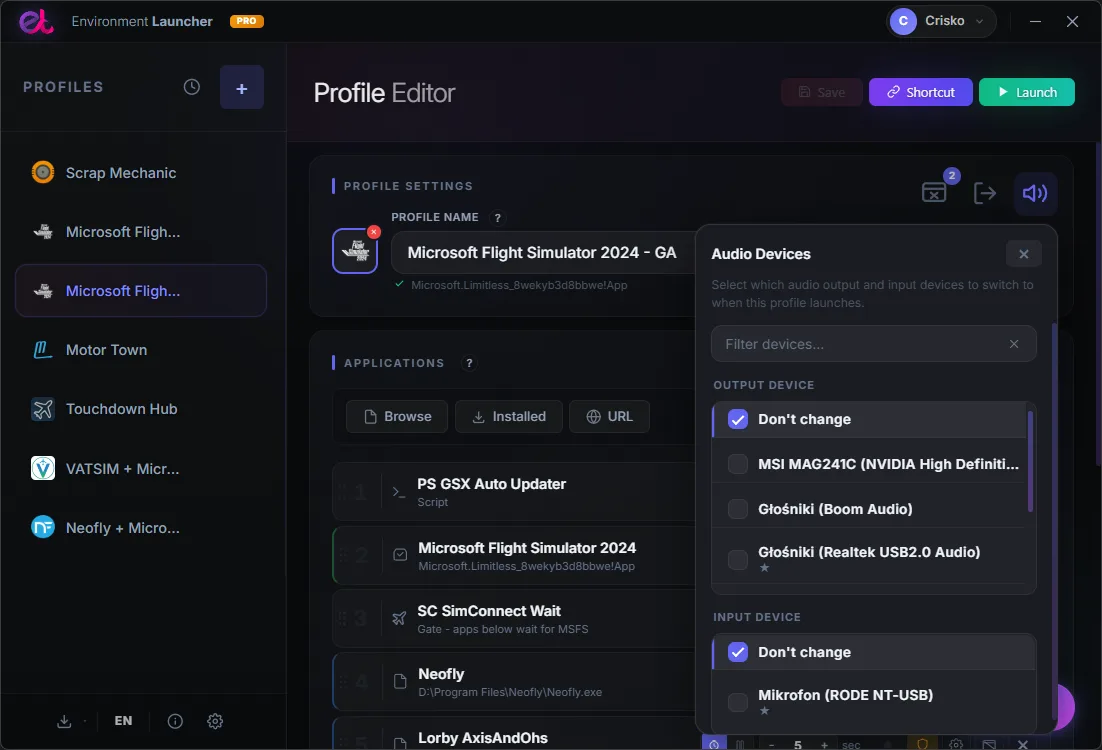Click the profile icon thumbnail beside Profile Name

click(x=355, y=251)
